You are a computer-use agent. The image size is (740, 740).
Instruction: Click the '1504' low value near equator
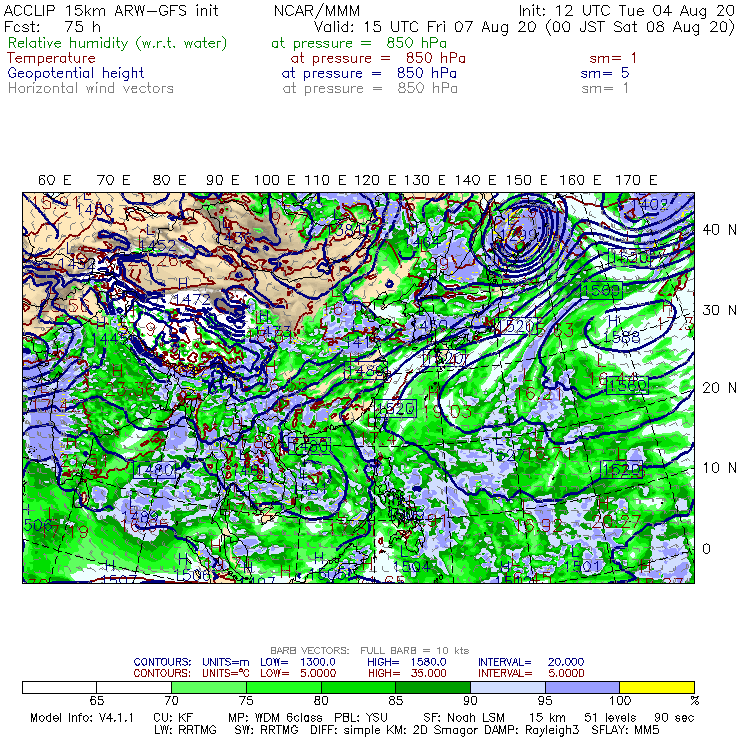tap(411, 566)
